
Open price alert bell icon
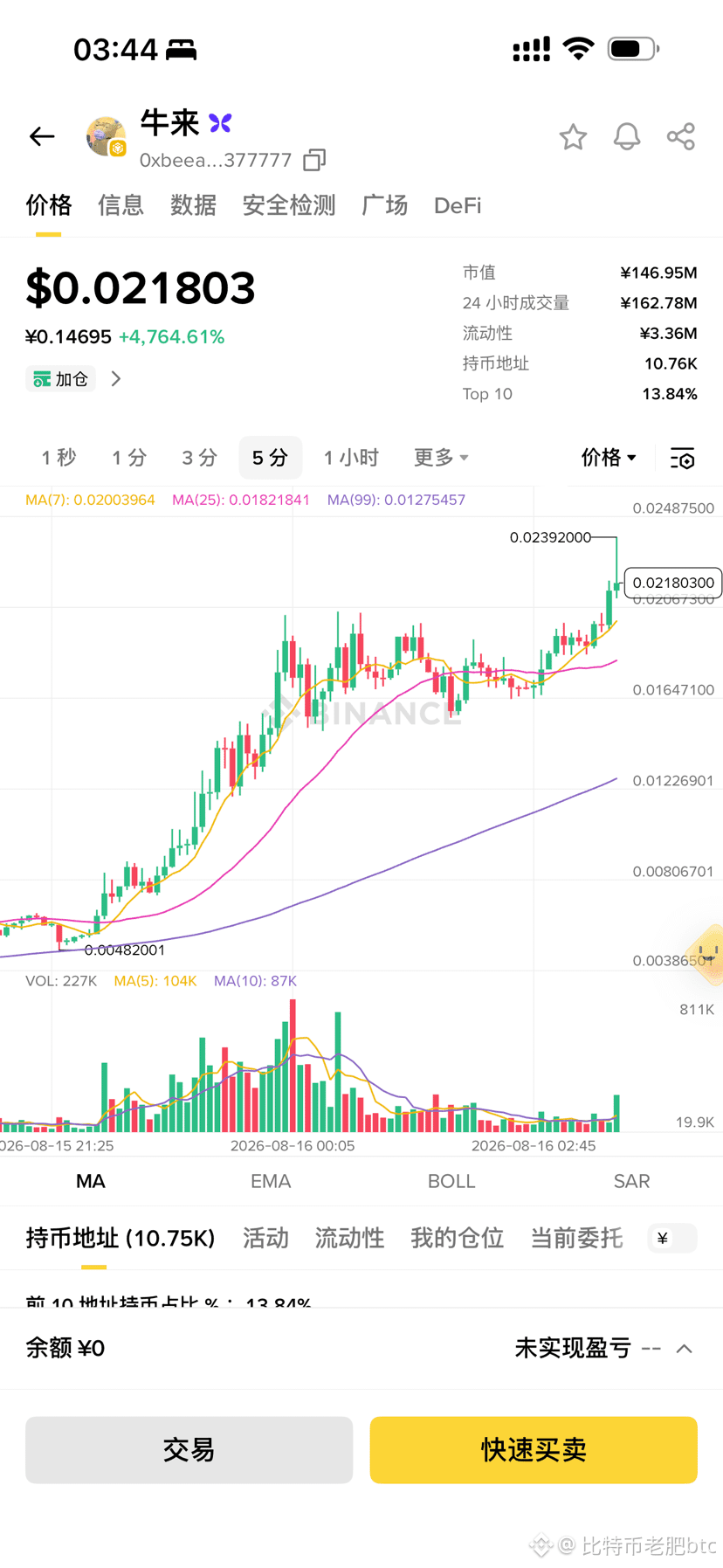[x=627, y=137]
